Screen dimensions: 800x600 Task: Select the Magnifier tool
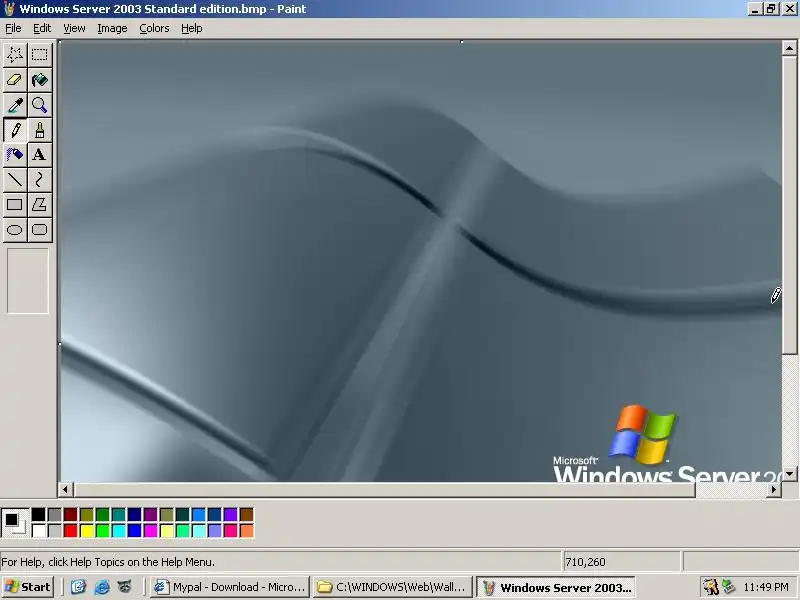click(x=40, y=105)
